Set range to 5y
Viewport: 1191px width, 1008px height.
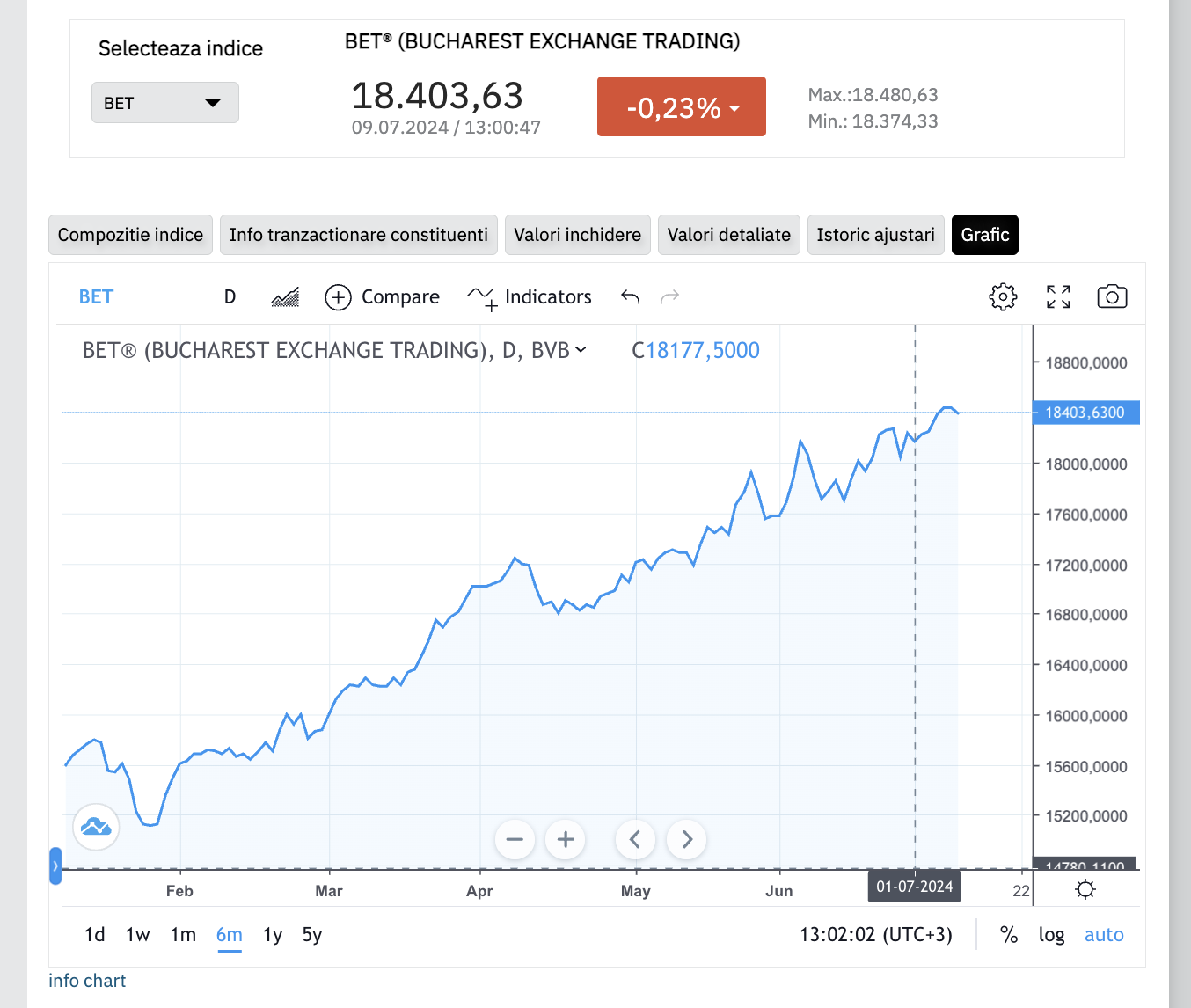pos(312,934)
